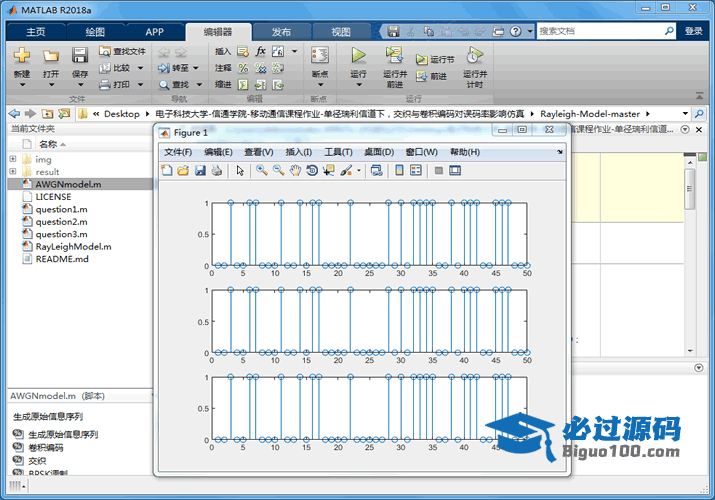Click the green Run (运行) button
The image size is (715, 500).
point(358,57)
